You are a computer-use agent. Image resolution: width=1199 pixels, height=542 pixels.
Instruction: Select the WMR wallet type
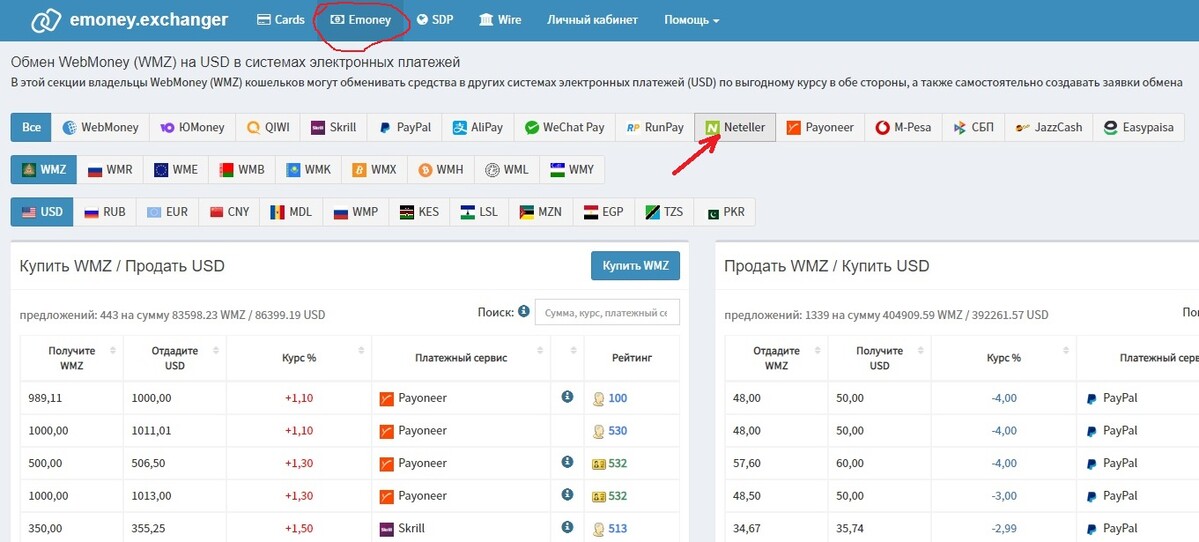tap(110, 170)
